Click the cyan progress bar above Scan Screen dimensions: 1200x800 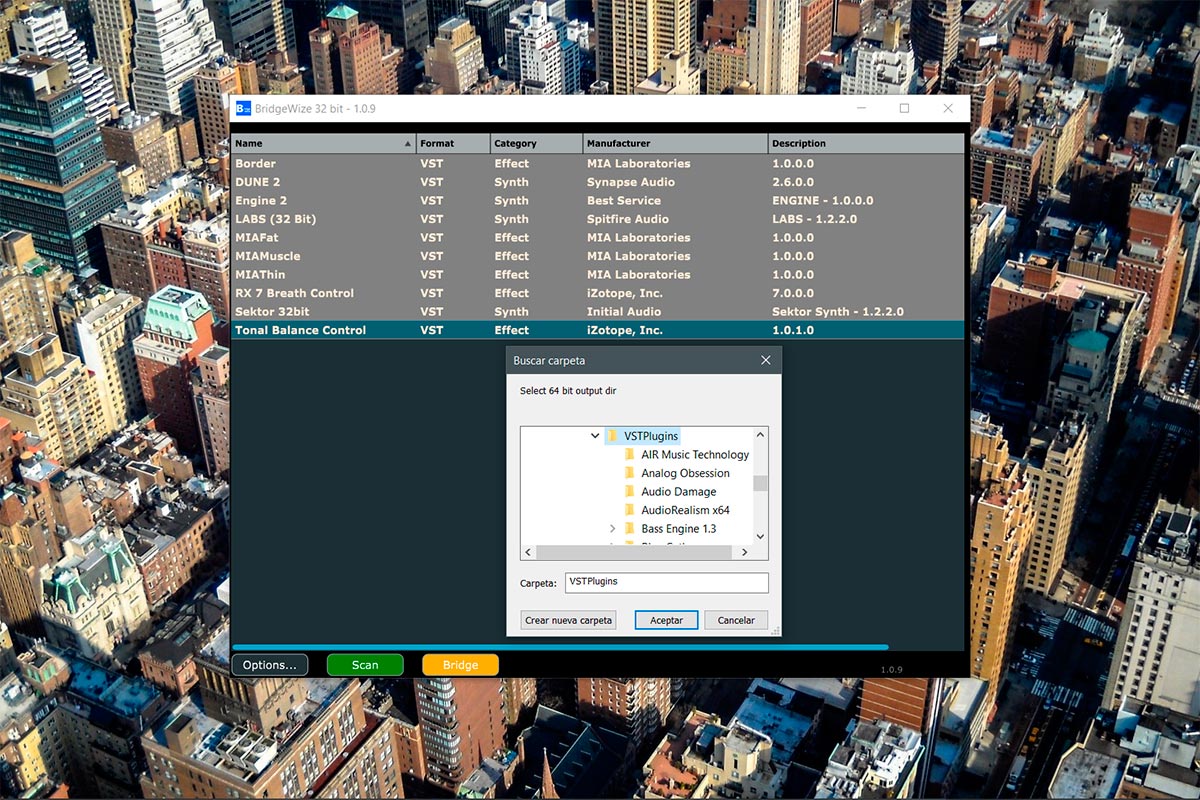560,648
